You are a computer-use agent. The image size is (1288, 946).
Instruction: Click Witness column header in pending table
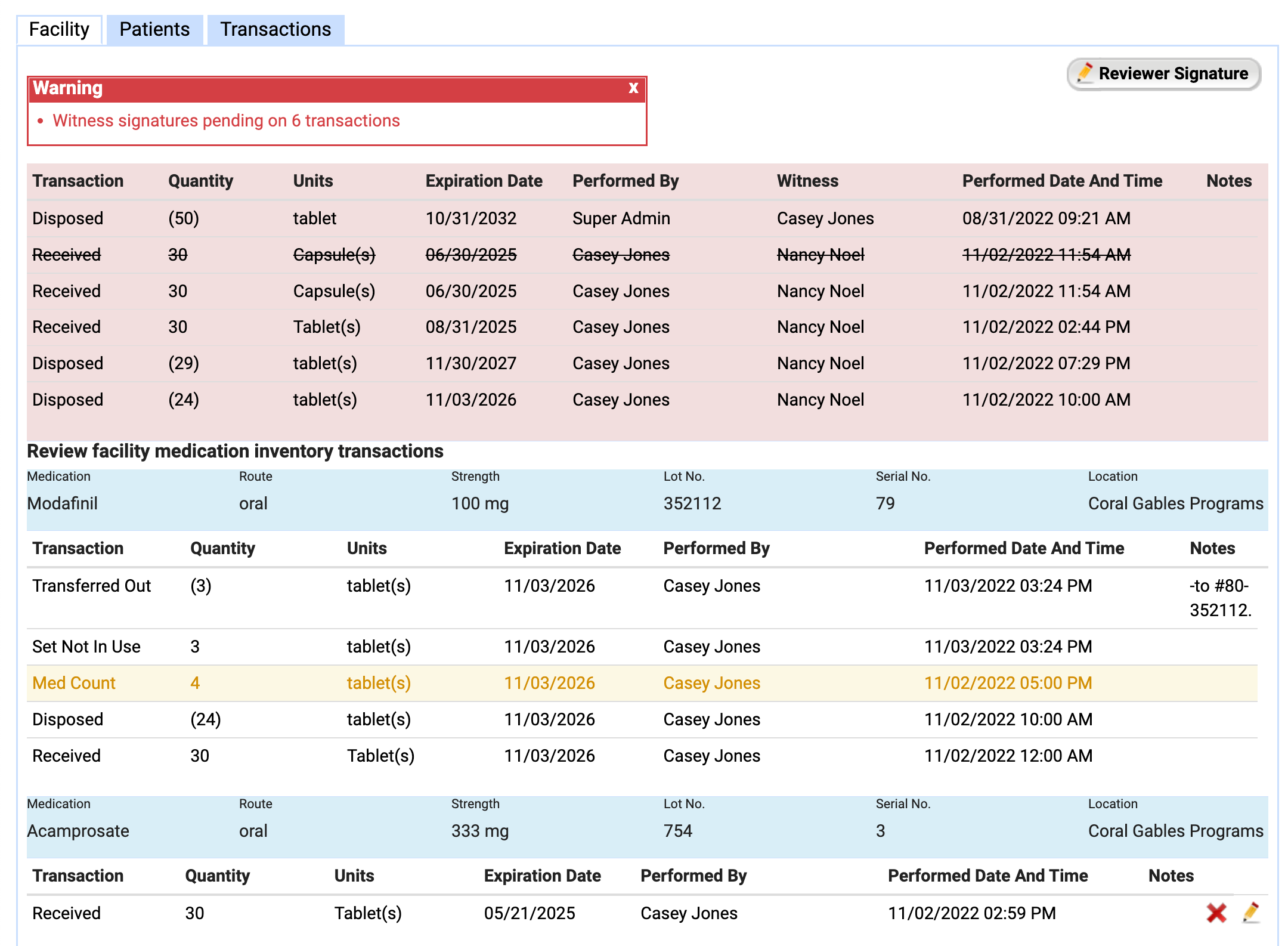coord(807,181)
